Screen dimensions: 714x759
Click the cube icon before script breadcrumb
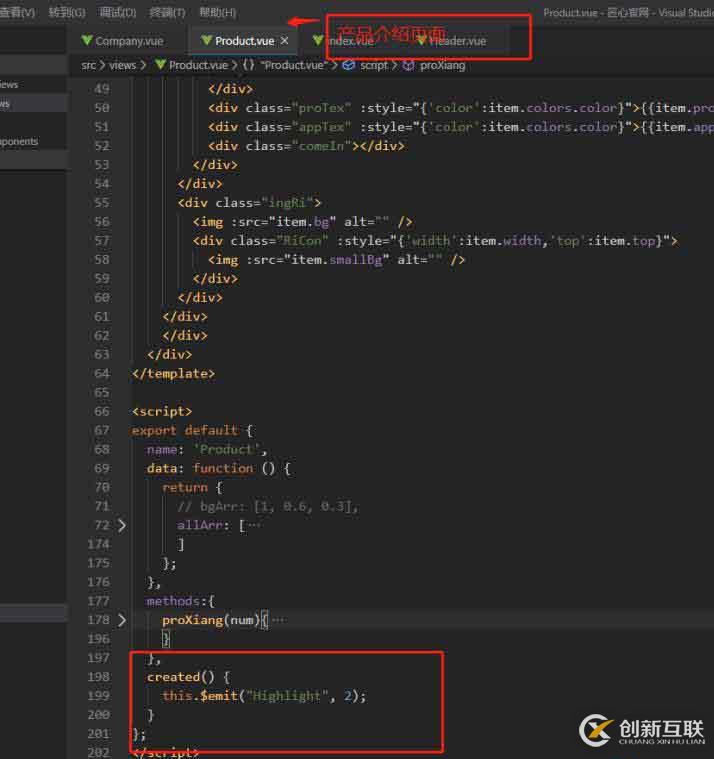tap(349, 64)
